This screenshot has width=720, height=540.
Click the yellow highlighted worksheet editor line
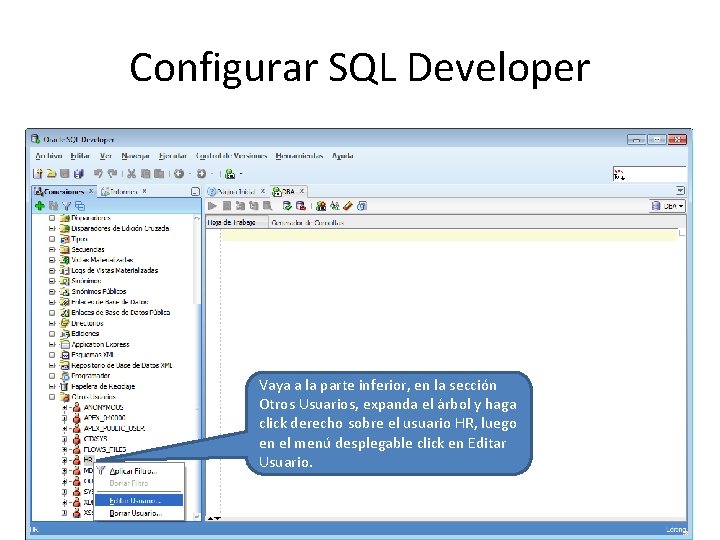(x=450, y=235)
